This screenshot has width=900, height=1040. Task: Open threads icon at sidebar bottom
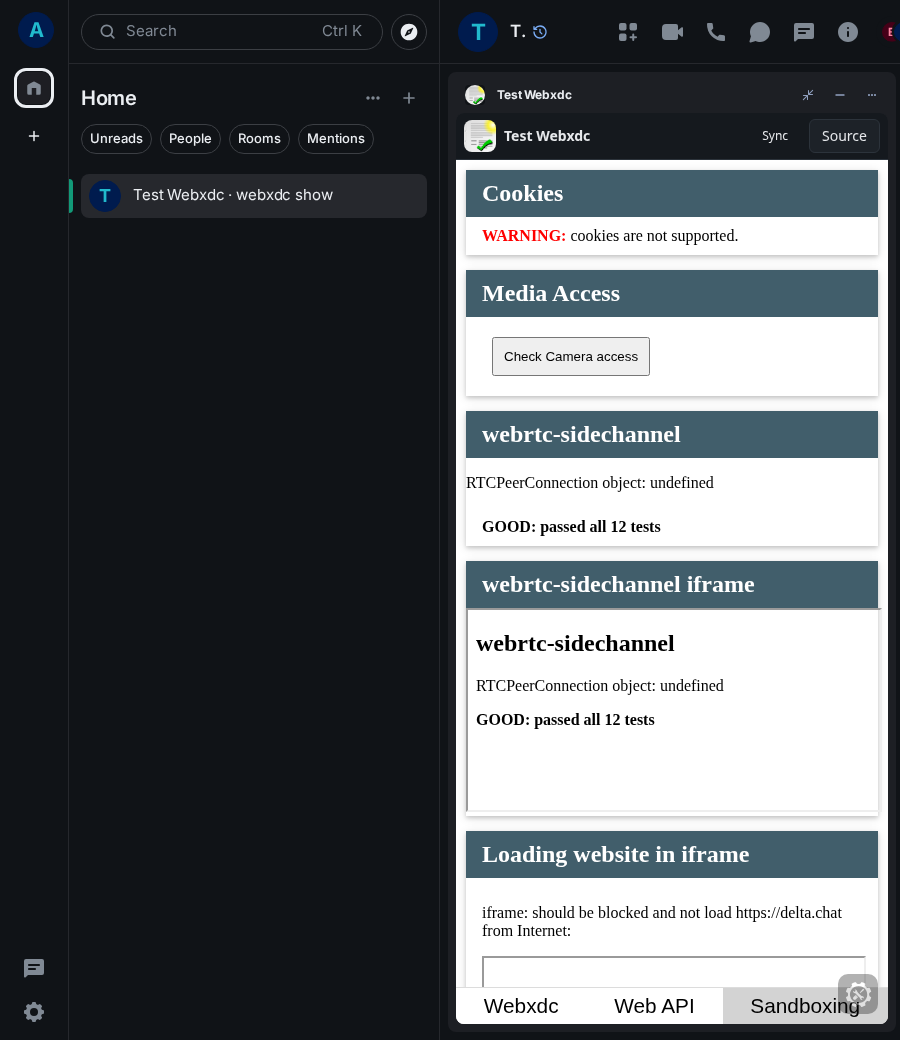34,968
